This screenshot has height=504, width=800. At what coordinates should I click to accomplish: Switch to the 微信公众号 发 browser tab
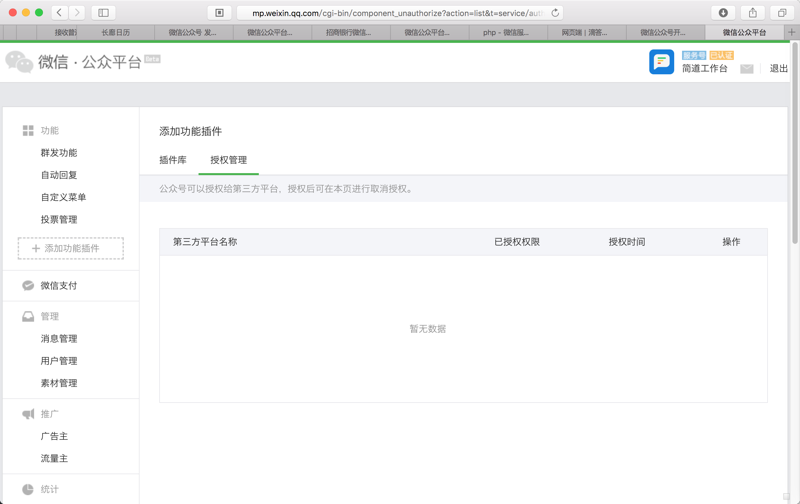click(x=192, y=32)
